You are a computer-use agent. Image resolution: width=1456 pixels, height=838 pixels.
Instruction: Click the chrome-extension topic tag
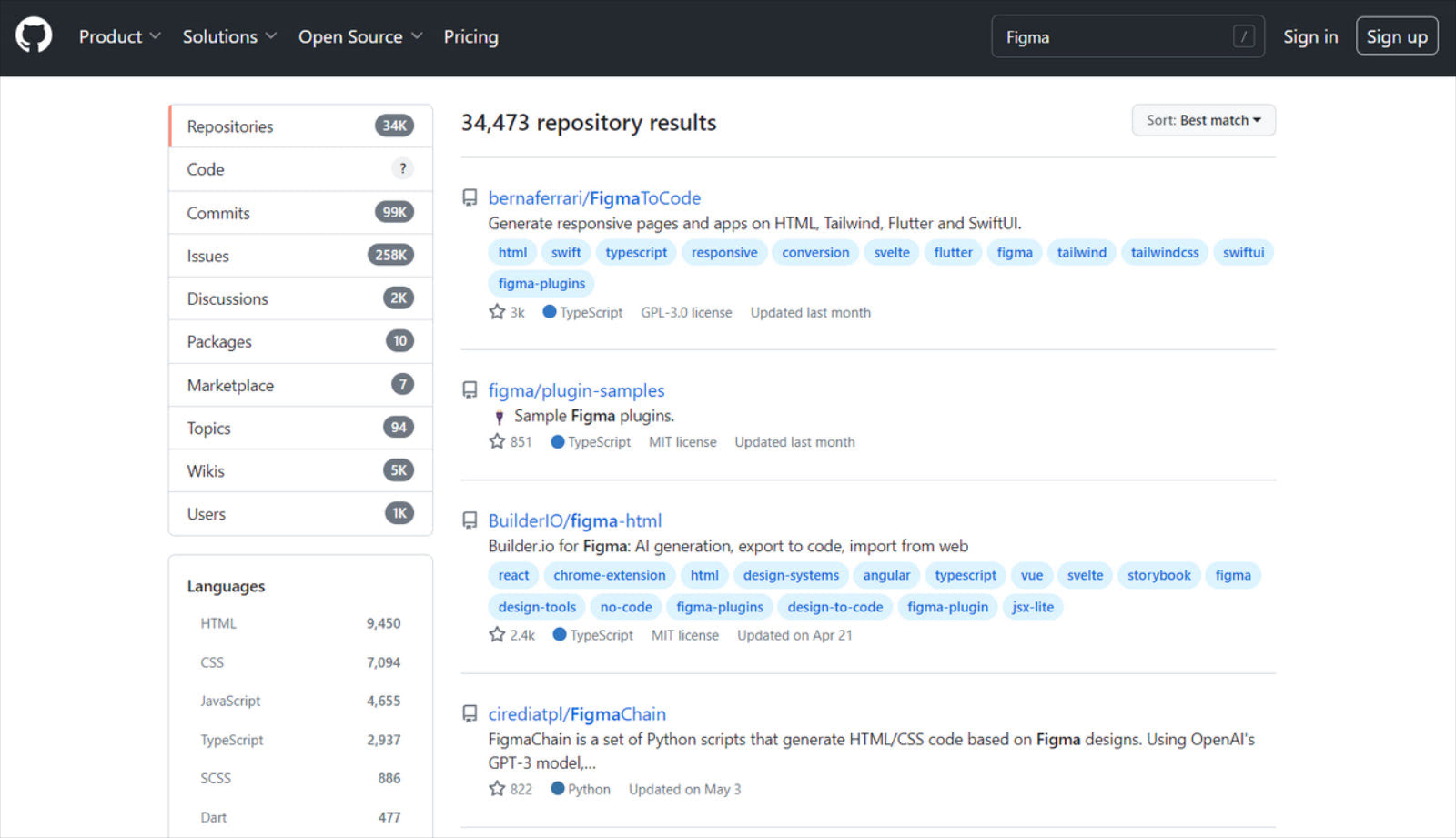click(610, 575)
